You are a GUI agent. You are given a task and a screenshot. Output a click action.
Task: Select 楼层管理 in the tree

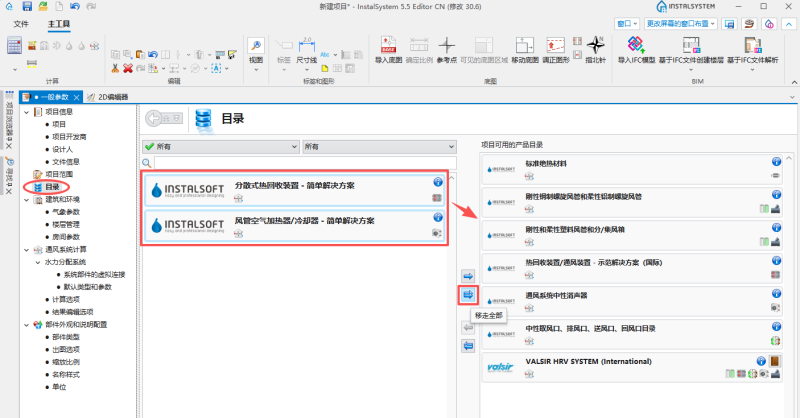(66, 225)
